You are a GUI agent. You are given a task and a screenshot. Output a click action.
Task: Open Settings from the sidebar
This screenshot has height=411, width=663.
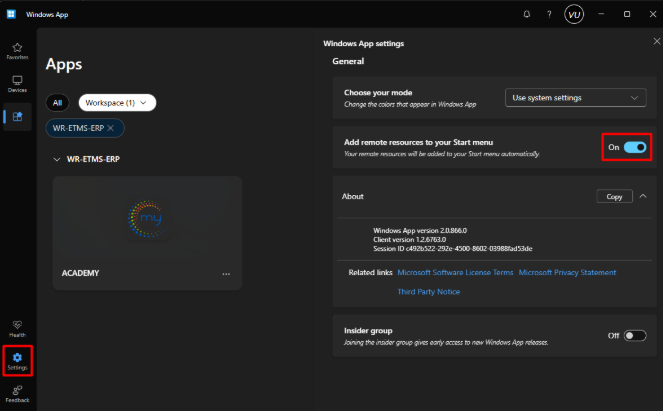click(17, 360)
